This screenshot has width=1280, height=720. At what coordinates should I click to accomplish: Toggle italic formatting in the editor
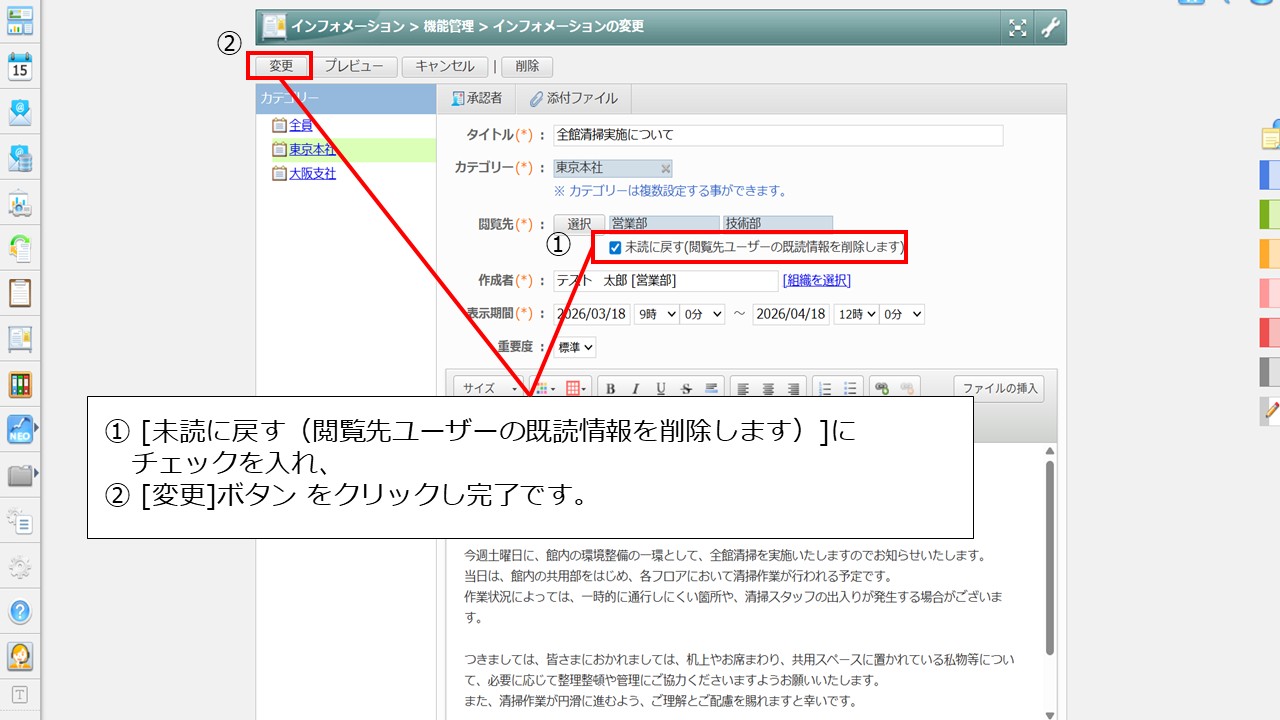point(637,388)
